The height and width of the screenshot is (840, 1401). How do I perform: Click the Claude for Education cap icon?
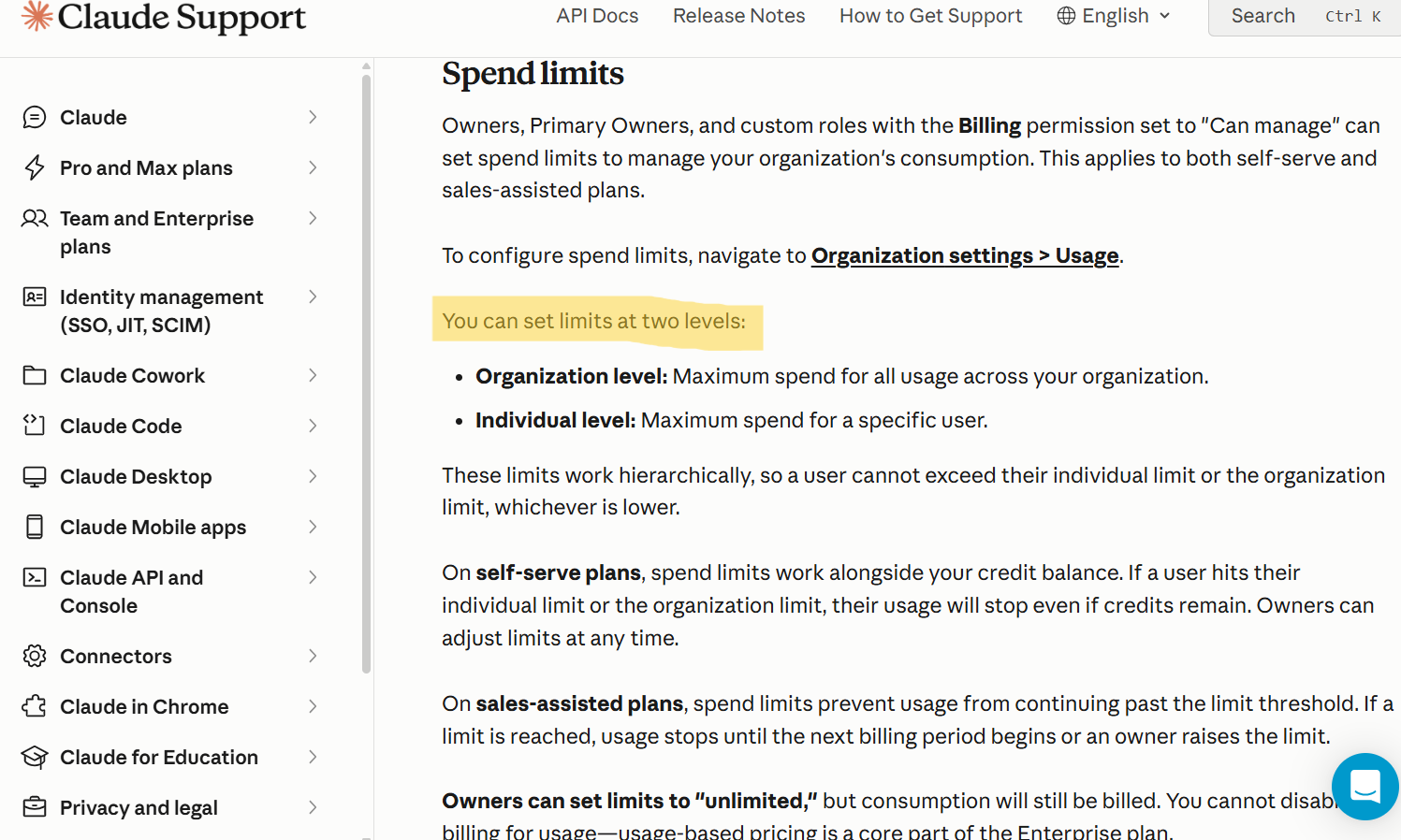[x=35, y=757]
